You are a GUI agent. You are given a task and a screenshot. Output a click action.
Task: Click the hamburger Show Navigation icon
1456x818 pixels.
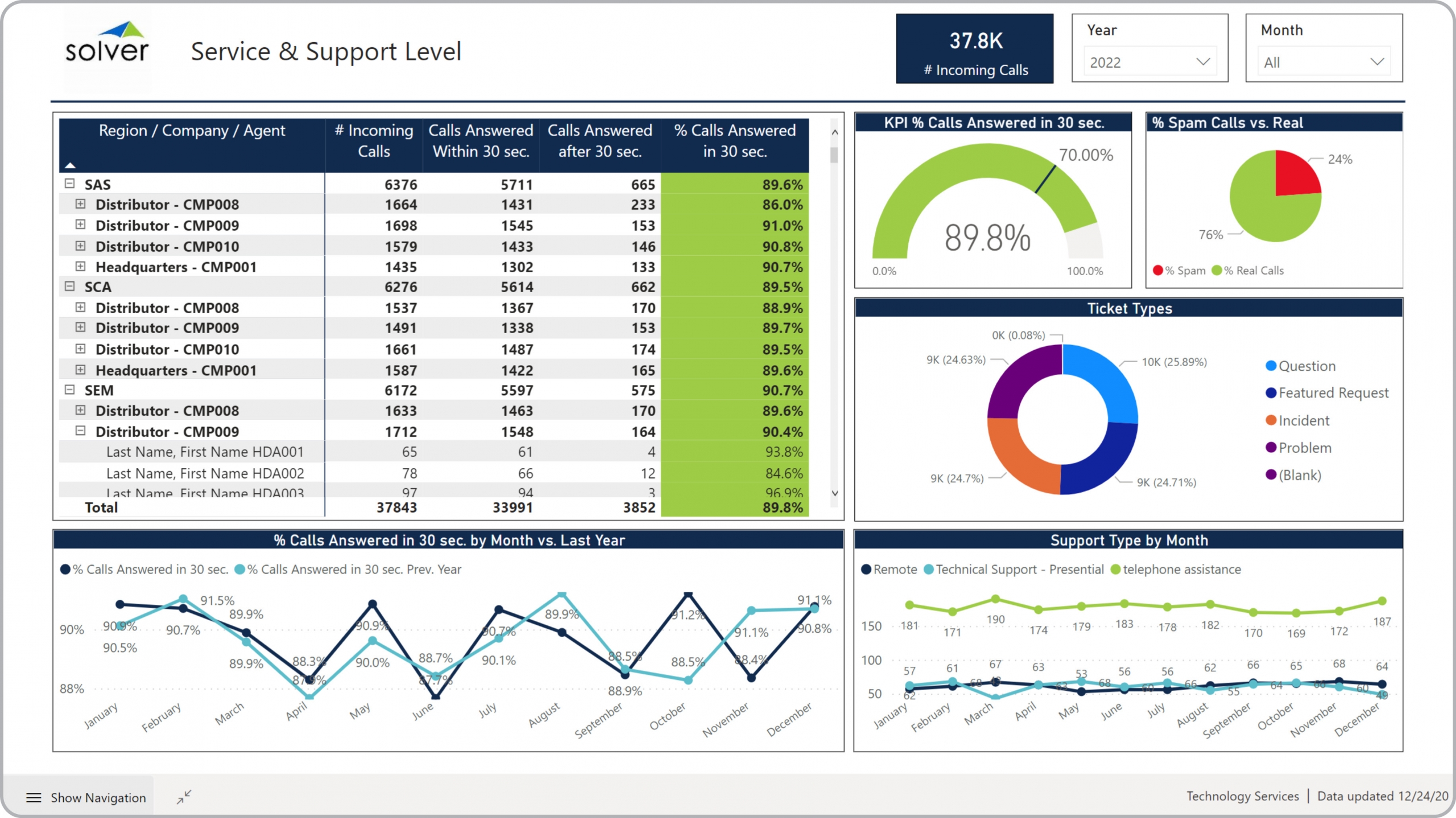coord(34,798)
